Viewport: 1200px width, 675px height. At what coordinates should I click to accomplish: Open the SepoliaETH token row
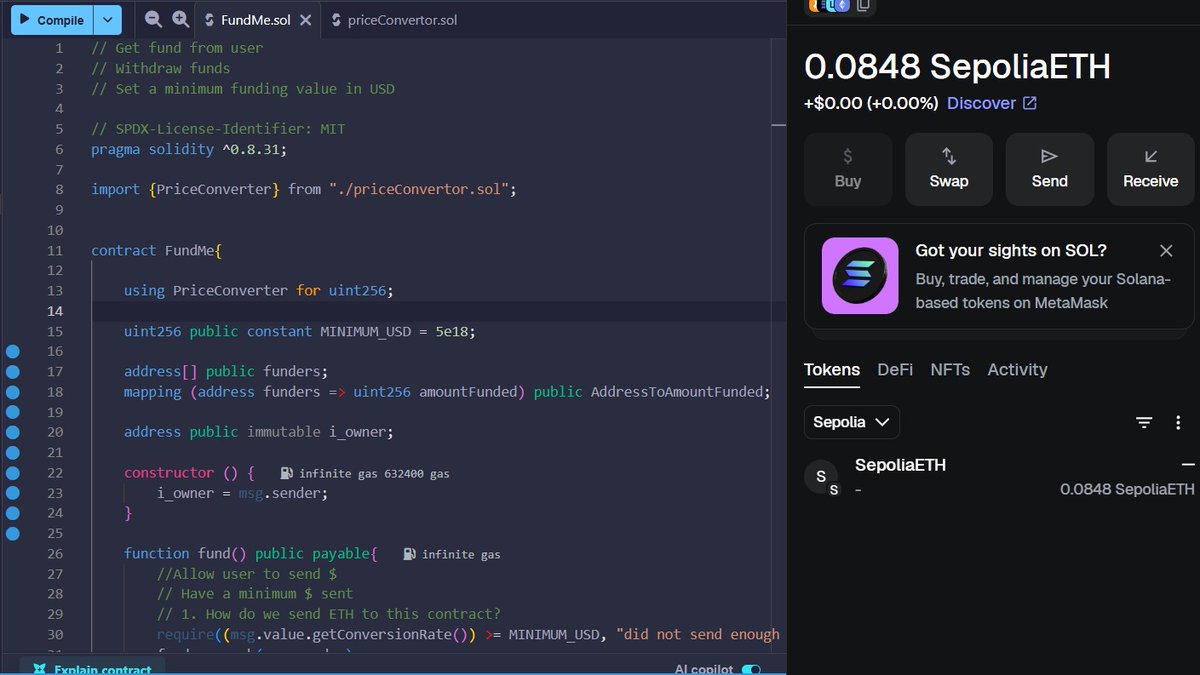(x=1000, y=477)
